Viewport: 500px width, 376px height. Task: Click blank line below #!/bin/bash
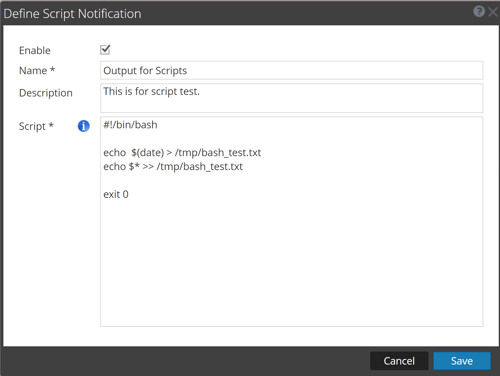click(291, 139)
